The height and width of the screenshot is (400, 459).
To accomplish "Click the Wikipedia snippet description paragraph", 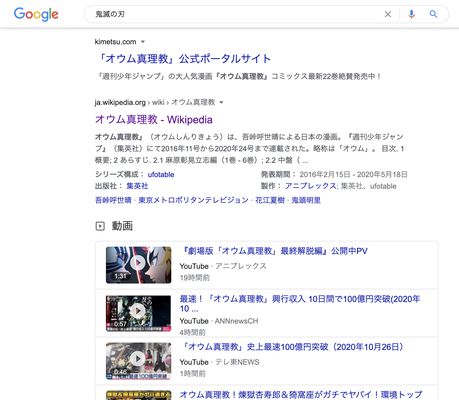I will pos(250,149).
